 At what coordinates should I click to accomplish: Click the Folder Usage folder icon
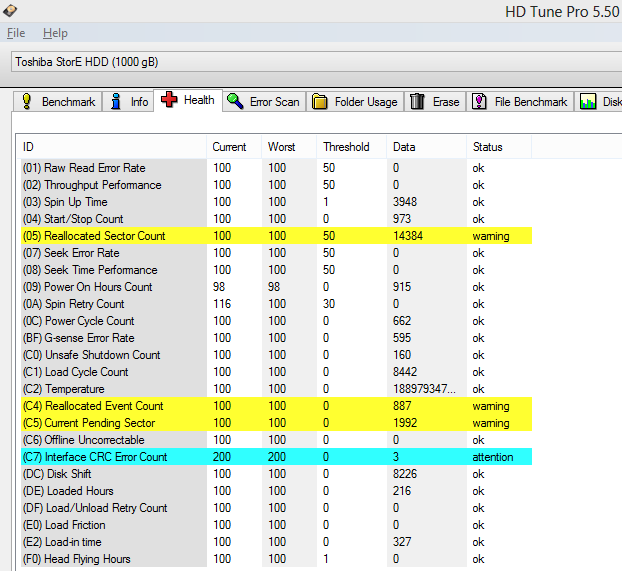point(319,102)
